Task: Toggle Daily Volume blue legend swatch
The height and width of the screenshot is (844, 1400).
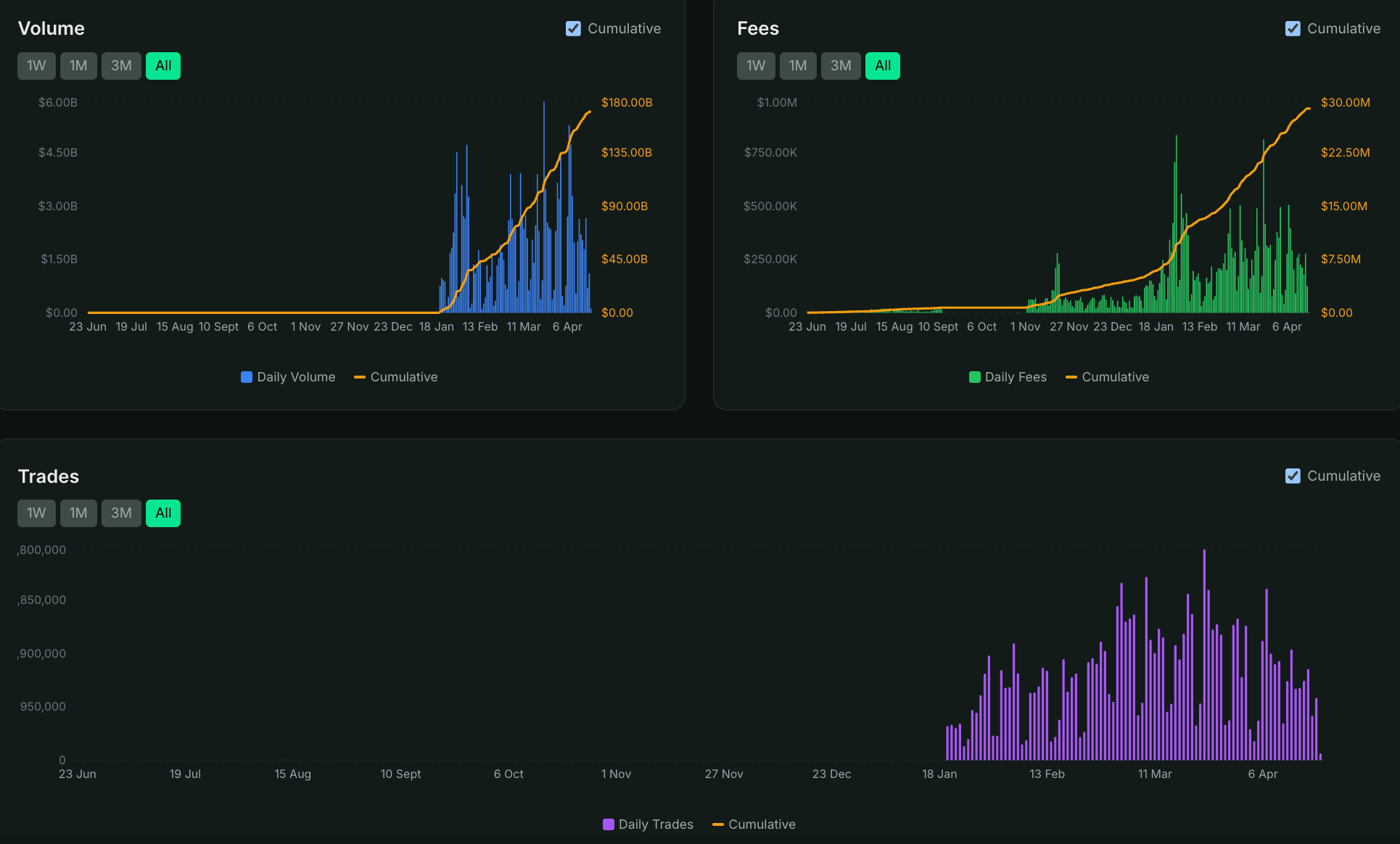Action: click(247, 377)
